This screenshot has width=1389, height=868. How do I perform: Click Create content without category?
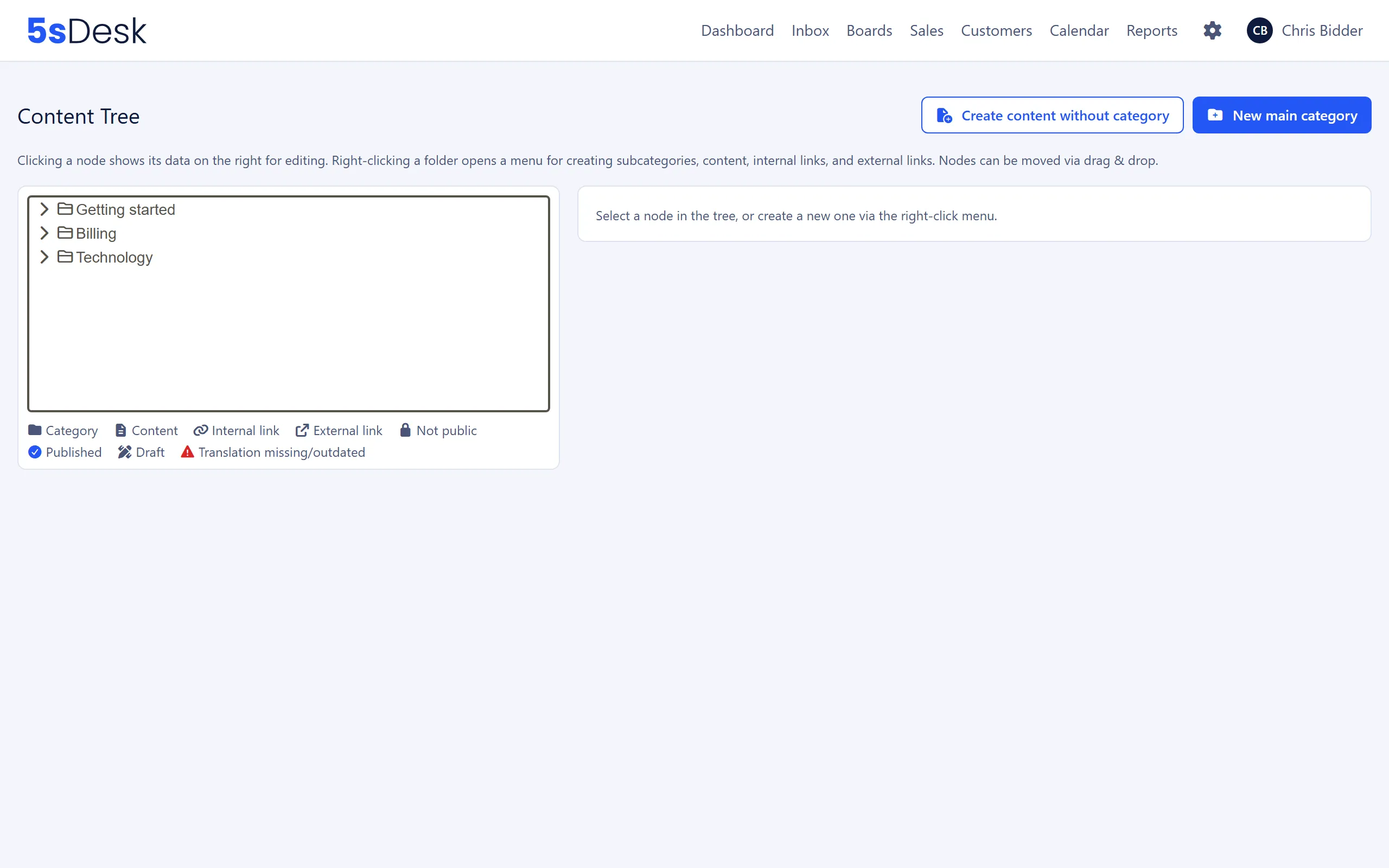click(1052, 116)
